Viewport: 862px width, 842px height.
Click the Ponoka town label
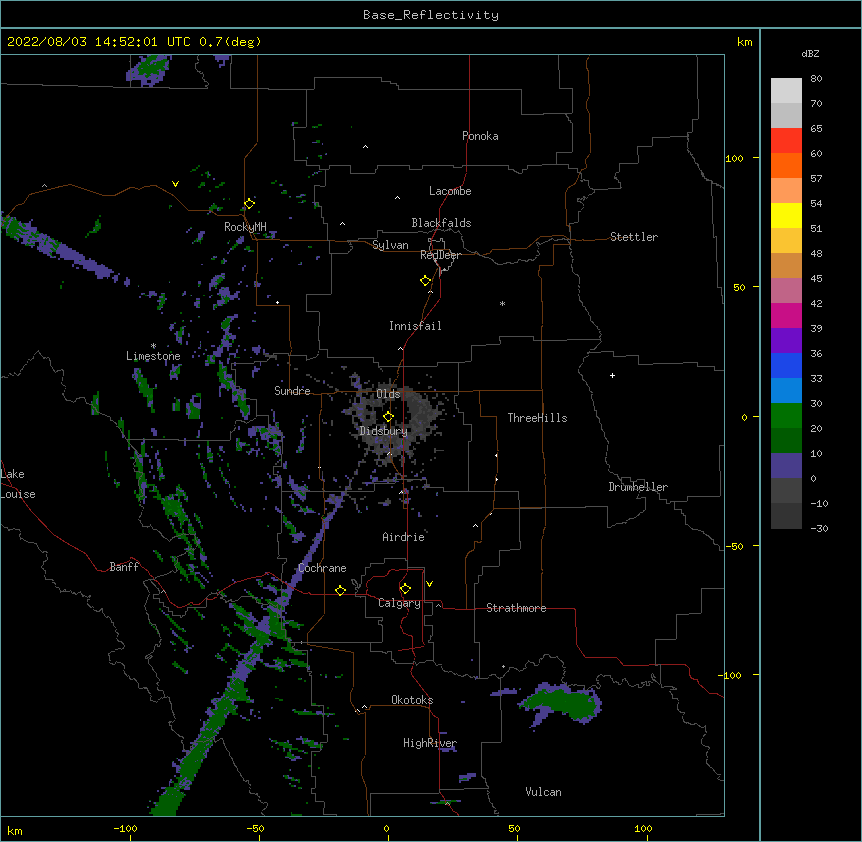click(x=480, y=136)
